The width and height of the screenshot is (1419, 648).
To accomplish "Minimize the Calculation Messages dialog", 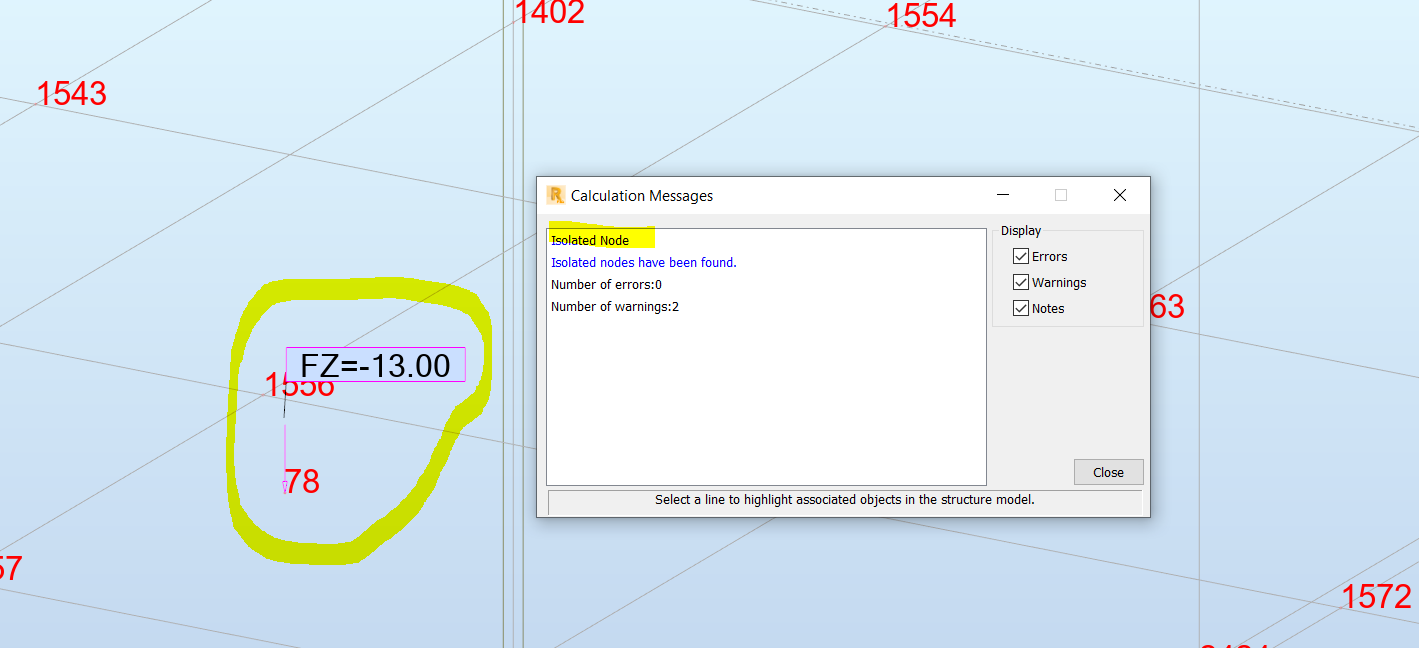I will [1002, 195].
